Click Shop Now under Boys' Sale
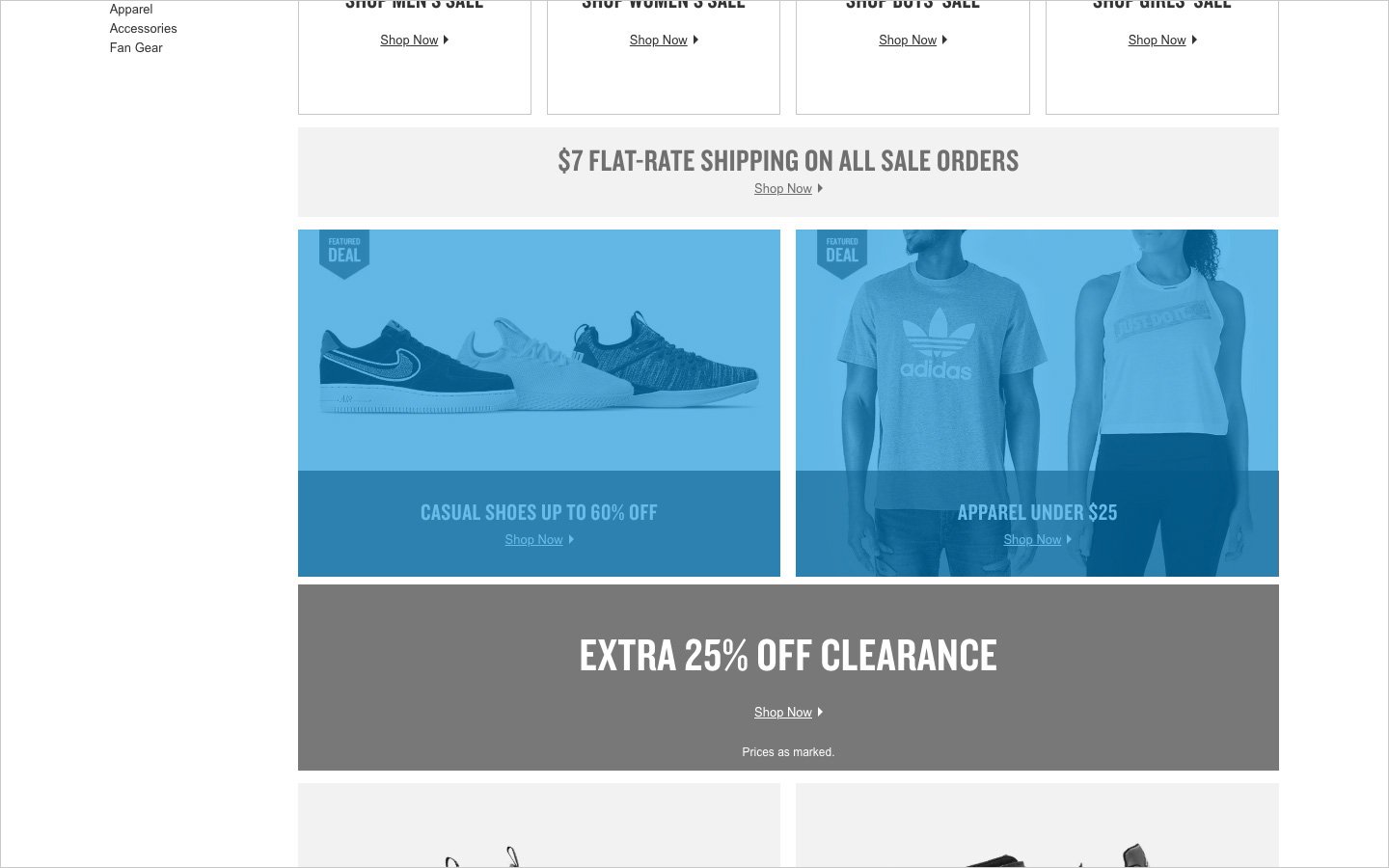 point(908,41)
